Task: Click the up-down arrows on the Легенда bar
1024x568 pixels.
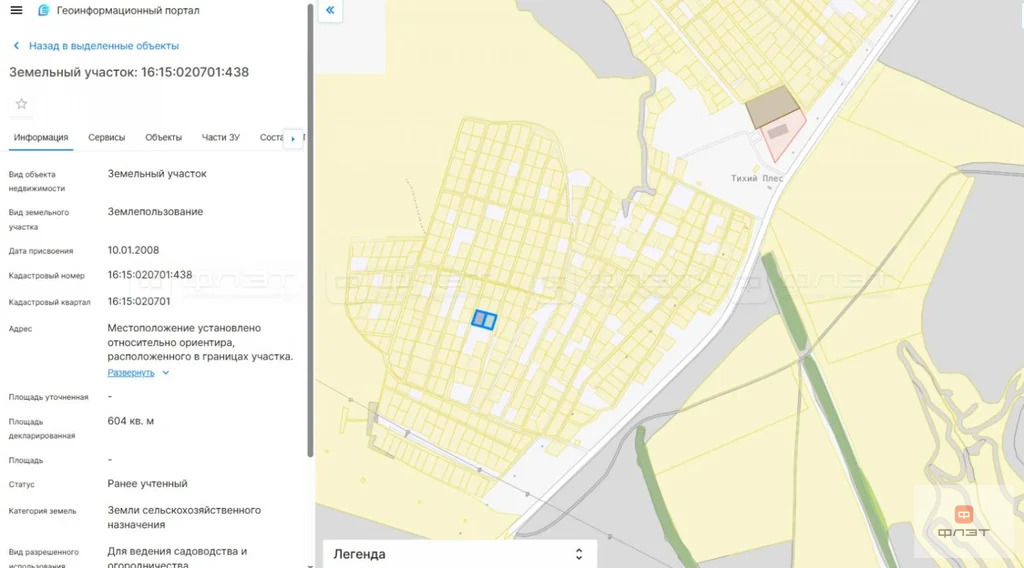Action: (x=578, y=554)
